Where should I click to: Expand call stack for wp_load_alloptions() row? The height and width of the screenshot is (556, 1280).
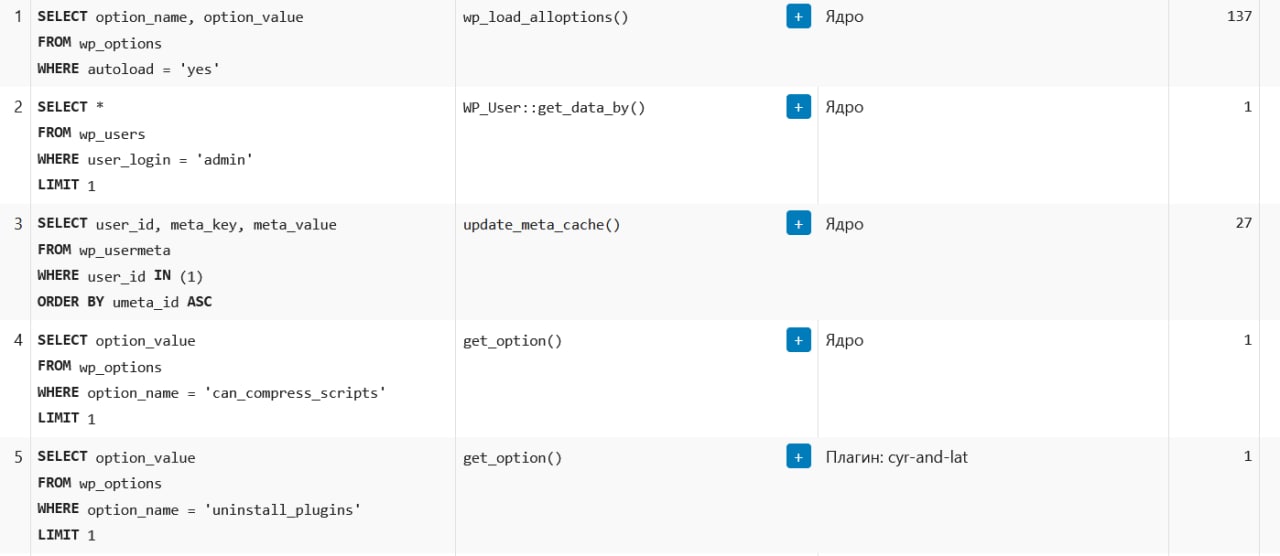point(798,17)
